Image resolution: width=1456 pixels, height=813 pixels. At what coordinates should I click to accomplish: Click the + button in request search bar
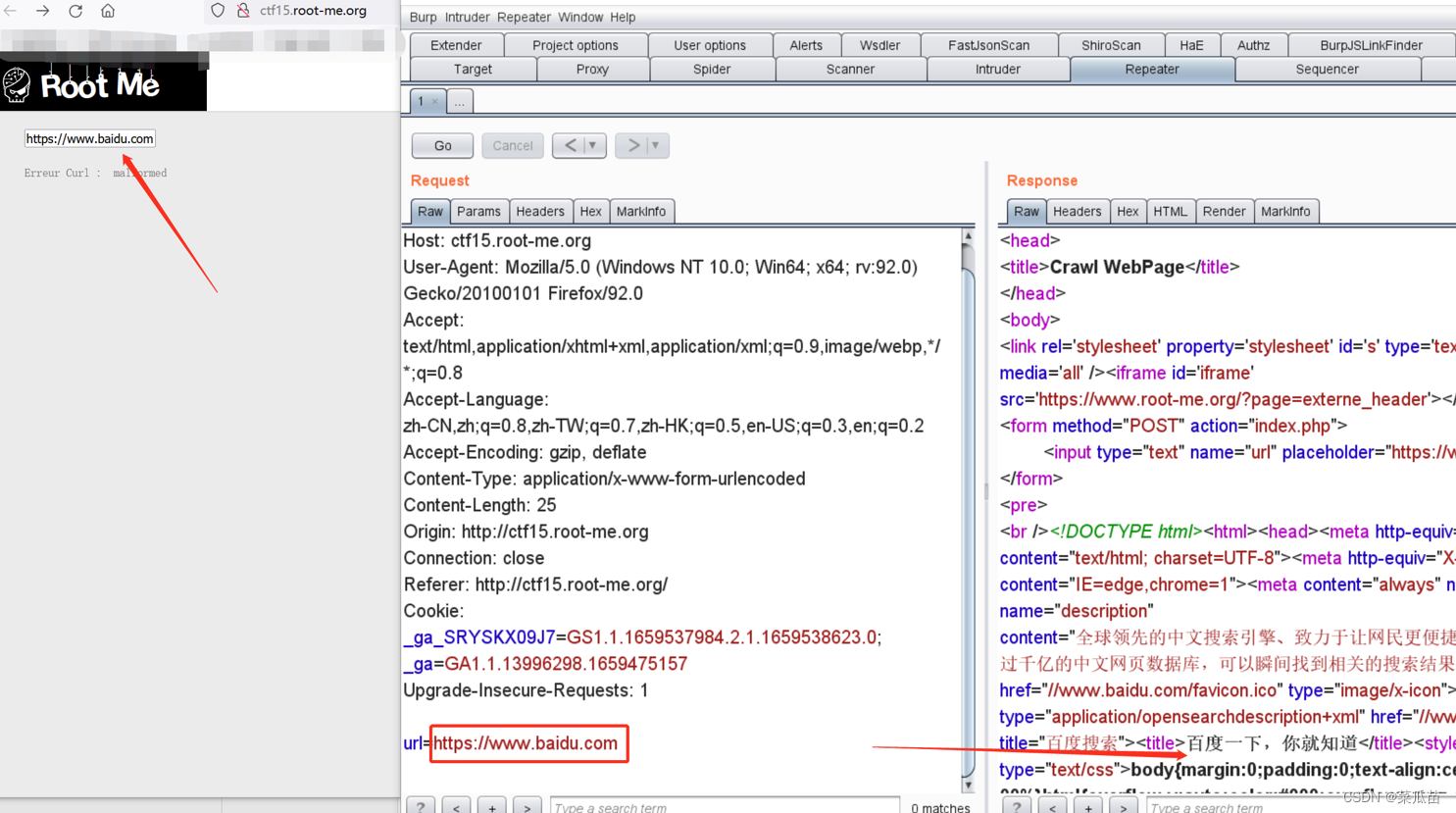click(492, 806)
